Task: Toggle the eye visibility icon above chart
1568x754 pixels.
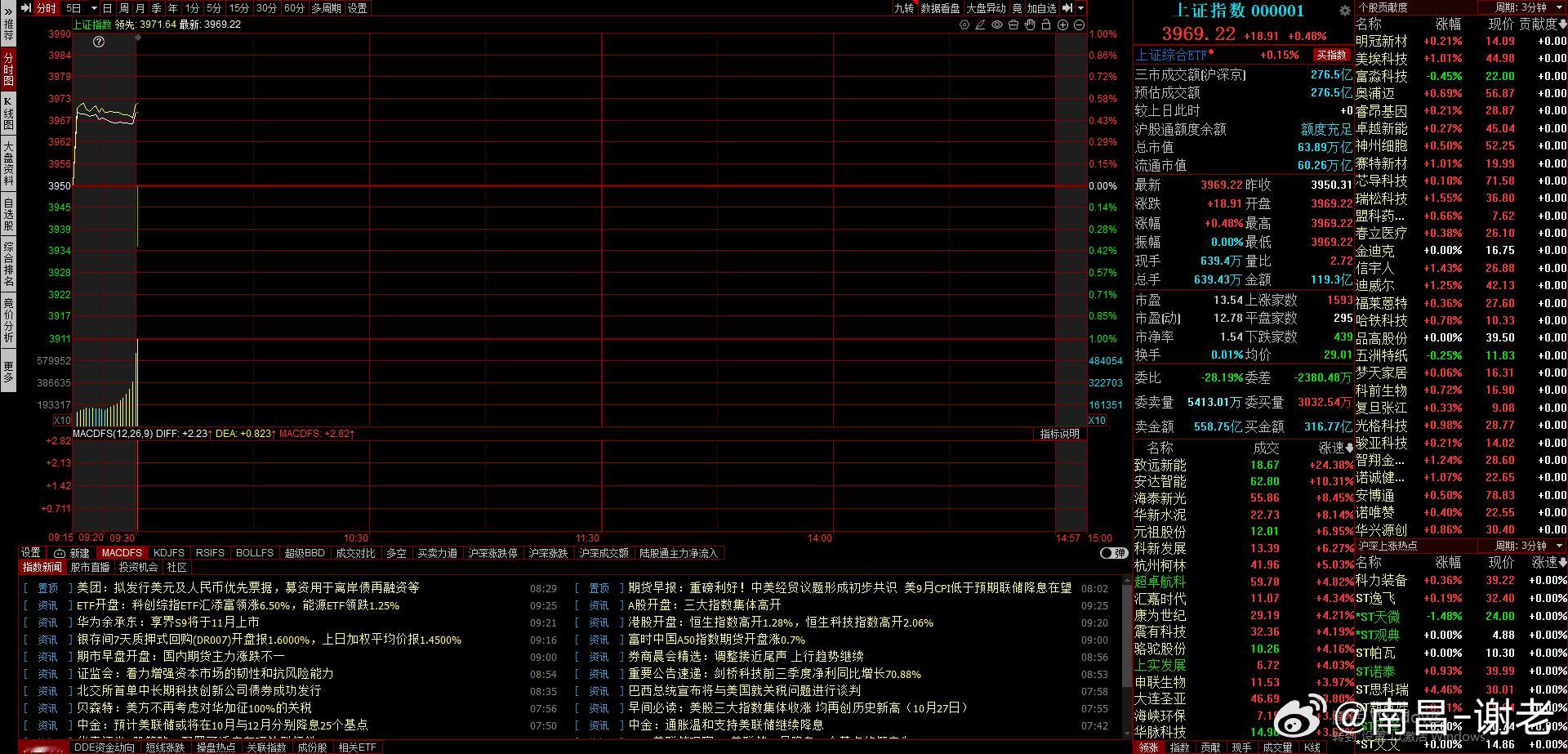Action: [x=997, y=25]
